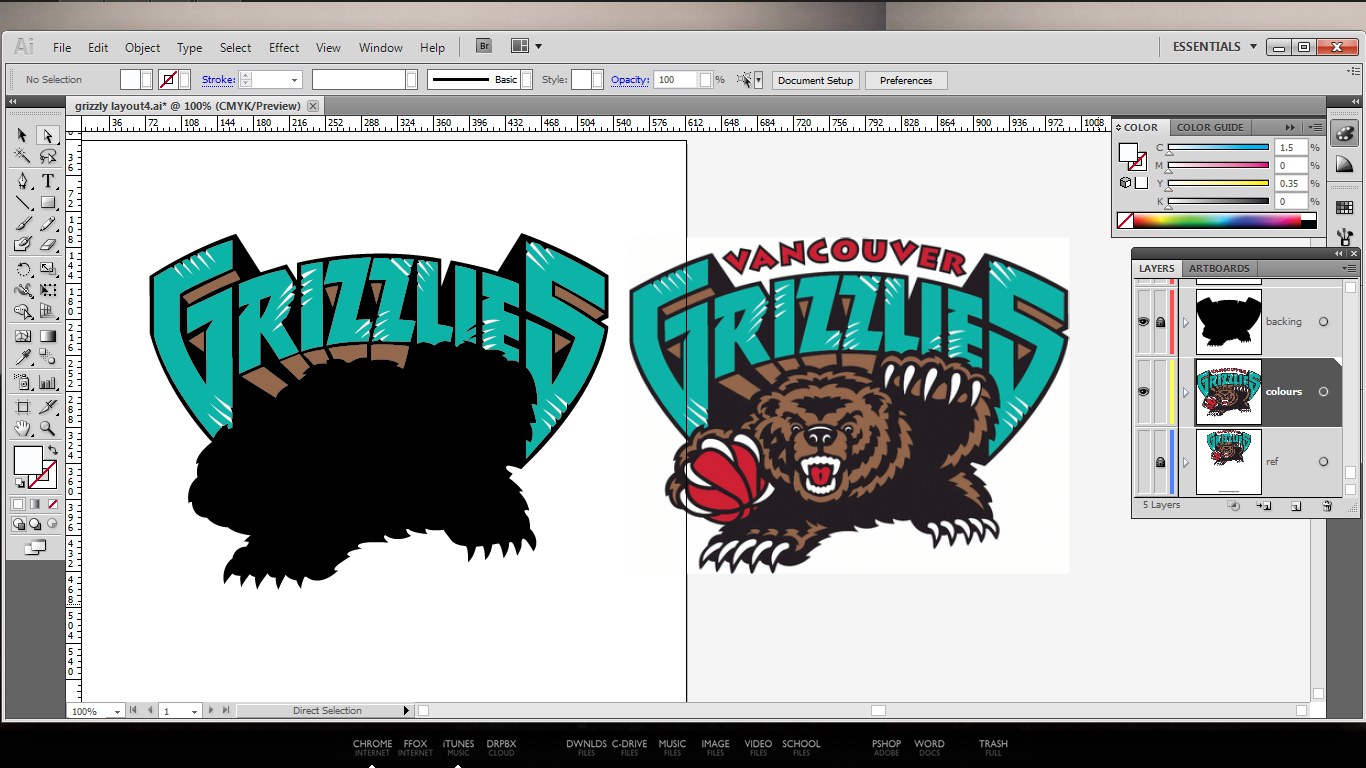This screenshot has width=1366, height=768.
Task: Click the Document Setup button
Action: [x=815, y=80]
